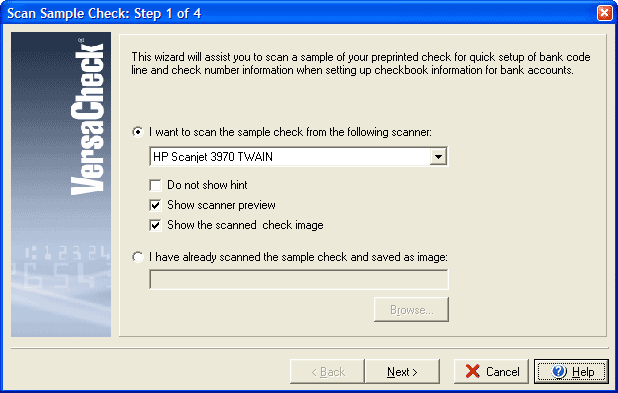Uncheck the Show scanner preview checkbox
Screen dimensions: 618x393
tap(155, 205)
